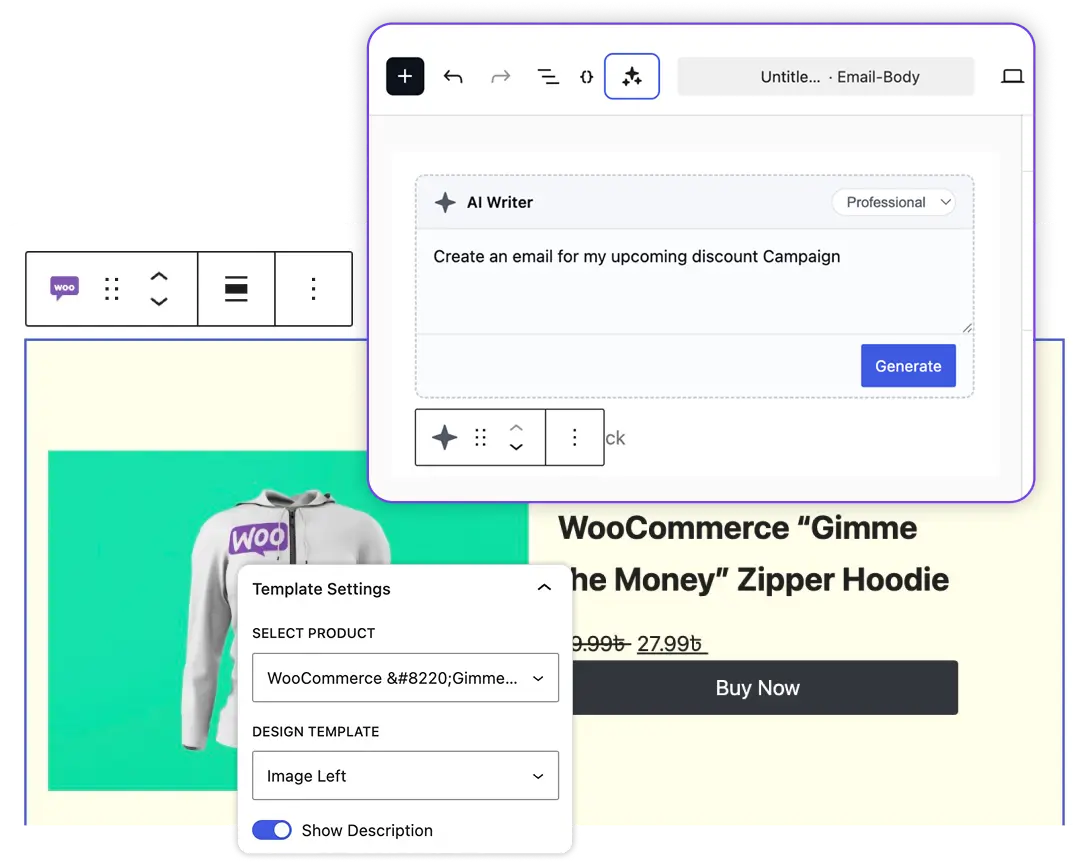Click AI block star icon in block toolbar
Viewport: 1086px width, 862px height.
coord(445,438)
